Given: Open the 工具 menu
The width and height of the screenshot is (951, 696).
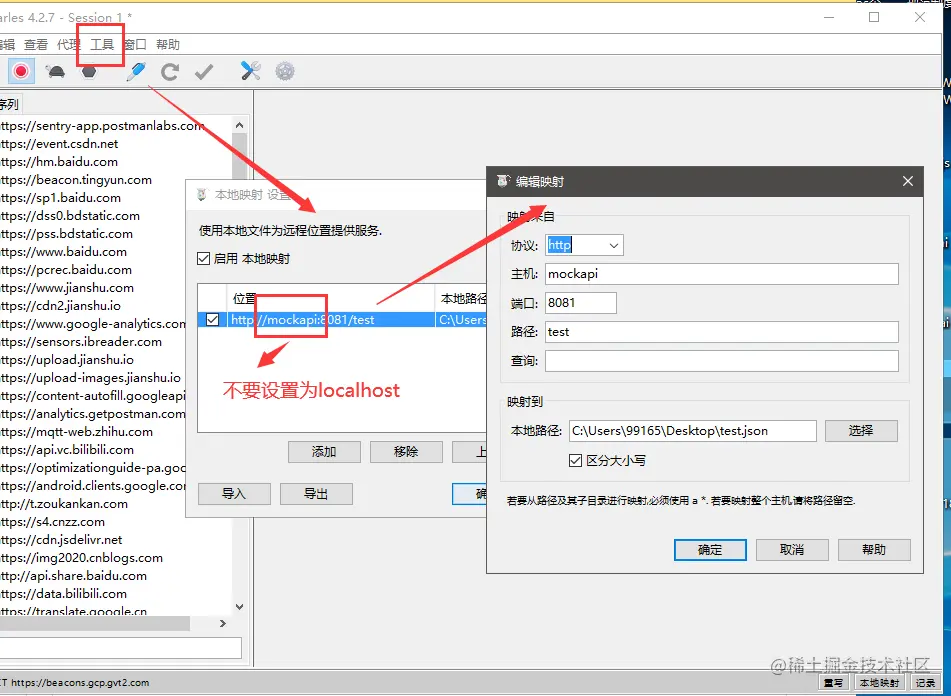Looking at the screenshot, I should [102, 44].
